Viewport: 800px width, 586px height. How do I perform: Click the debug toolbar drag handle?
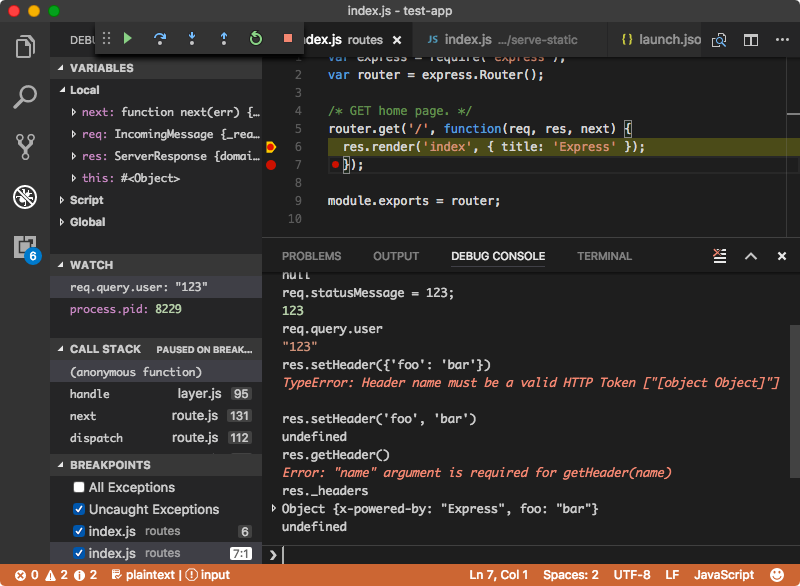point(106,38)
